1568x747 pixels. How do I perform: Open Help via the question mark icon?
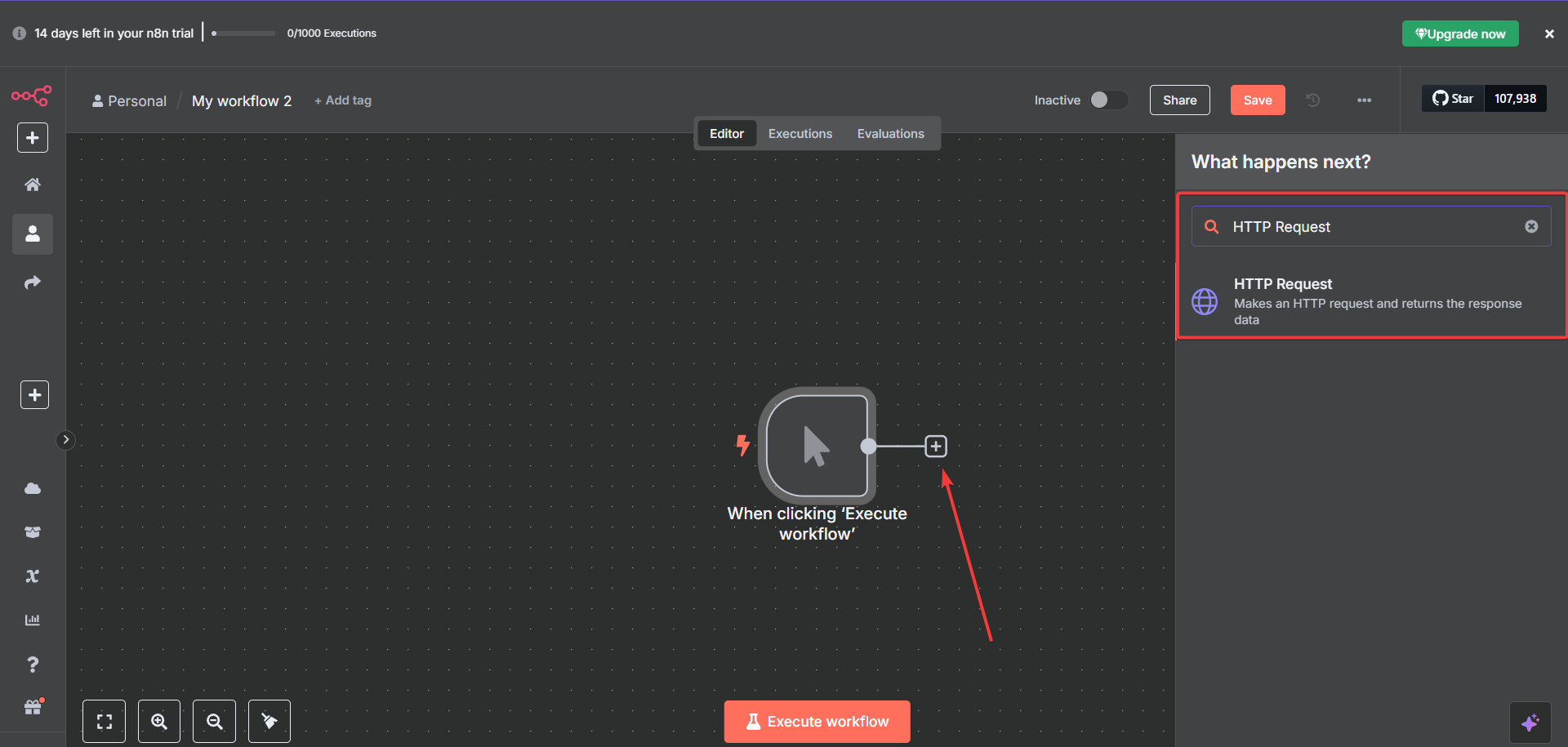[x=32, y=664]
